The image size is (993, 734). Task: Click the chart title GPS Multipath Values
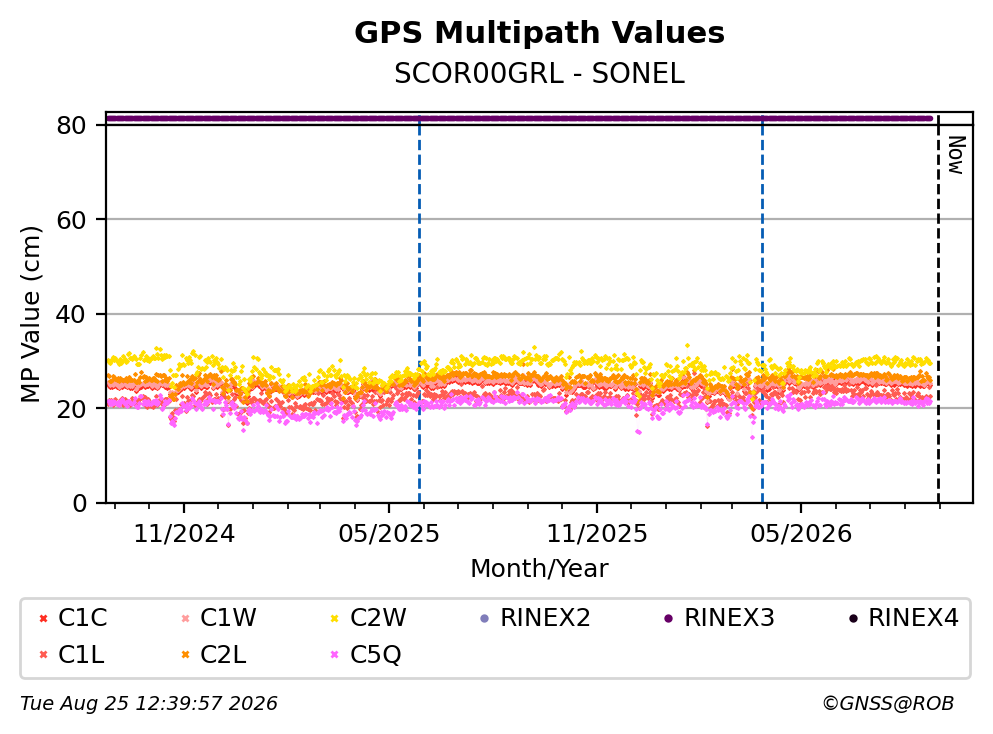[539, 33]
